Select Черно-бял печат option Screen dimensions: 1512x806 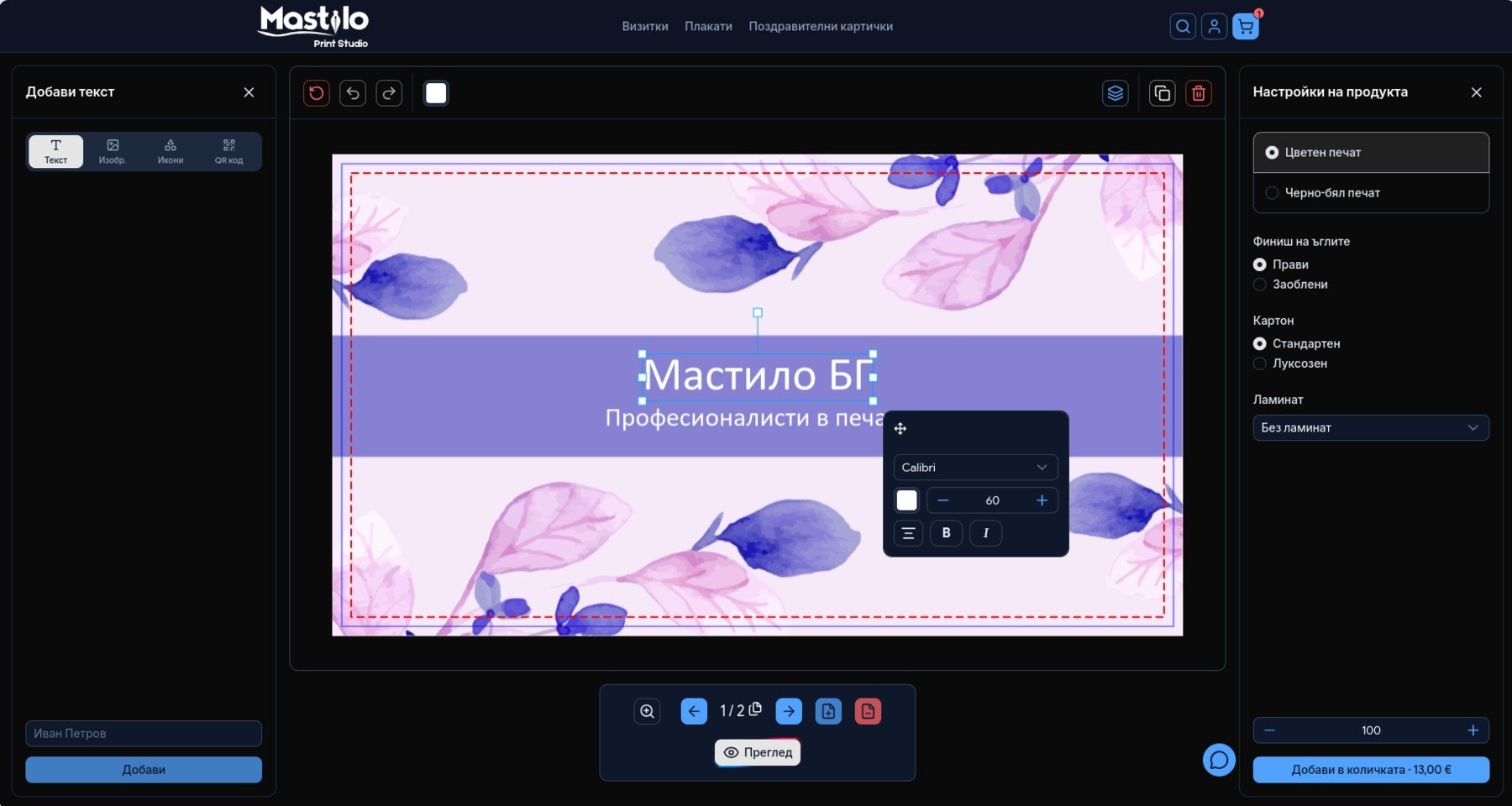click(1371, 193)
